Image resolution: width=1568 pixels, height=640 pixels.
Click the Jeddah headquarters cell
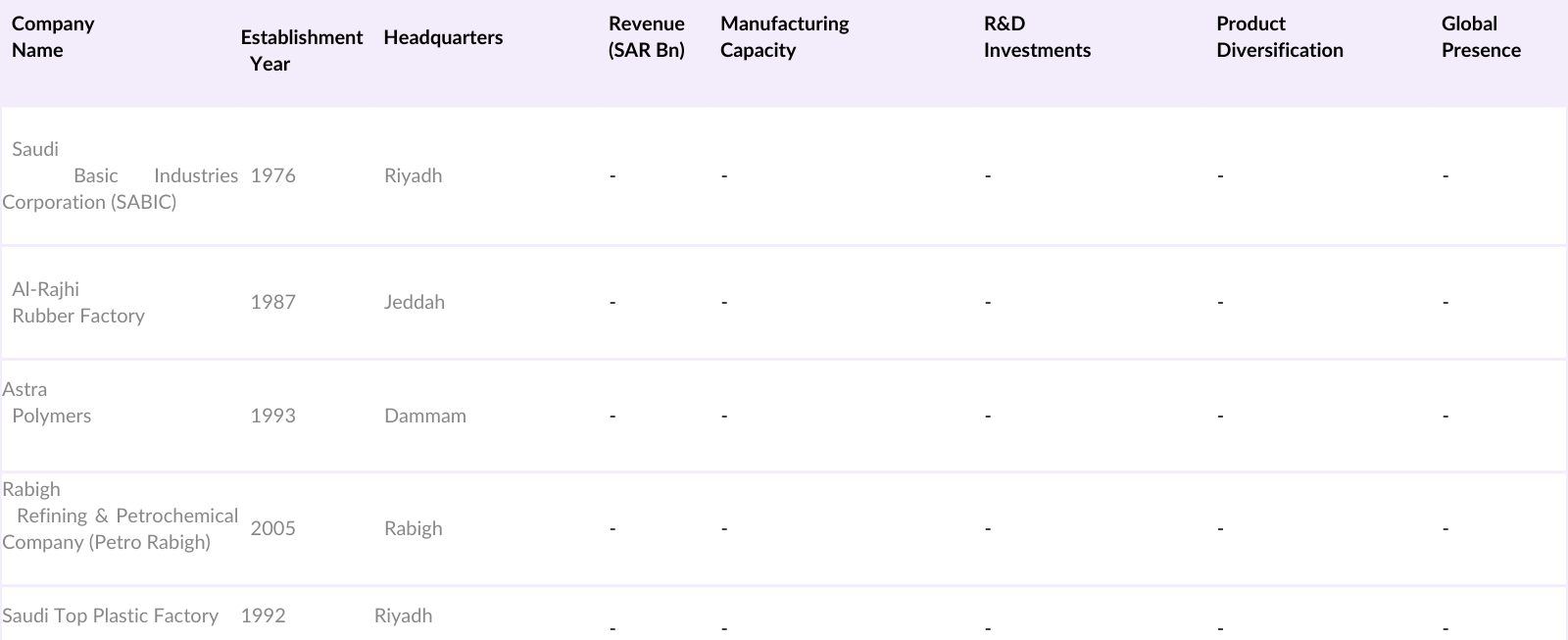pos(414,302)
